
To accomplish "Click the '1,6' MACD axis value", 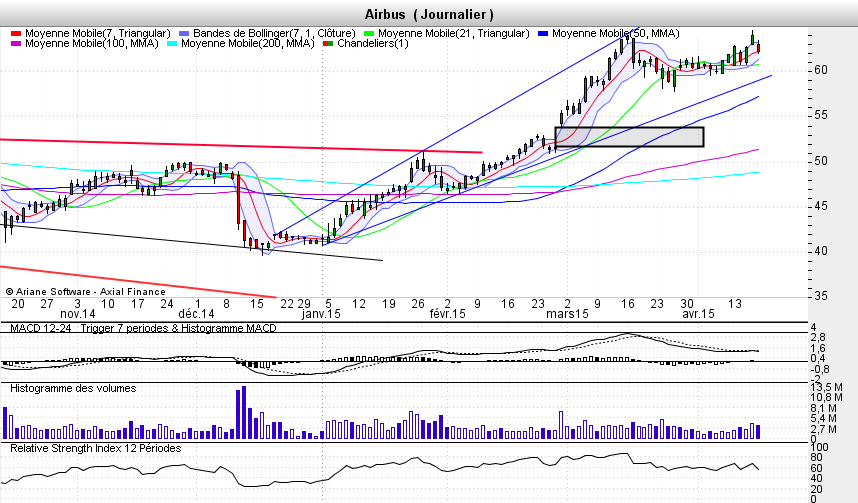I will (818, 348).
